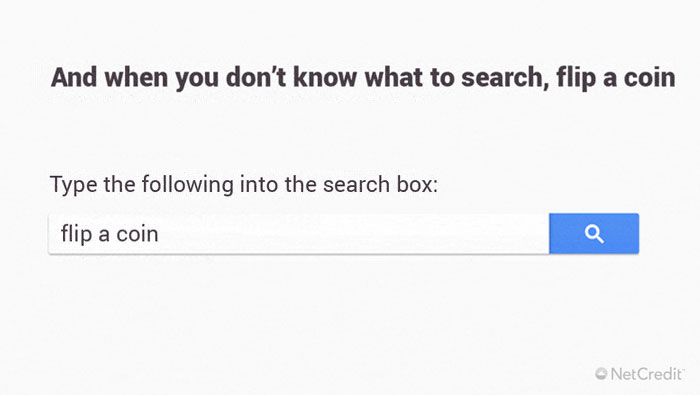Hit the blue search button
Viewport: 700px width, 396px height.
[594, 233]
